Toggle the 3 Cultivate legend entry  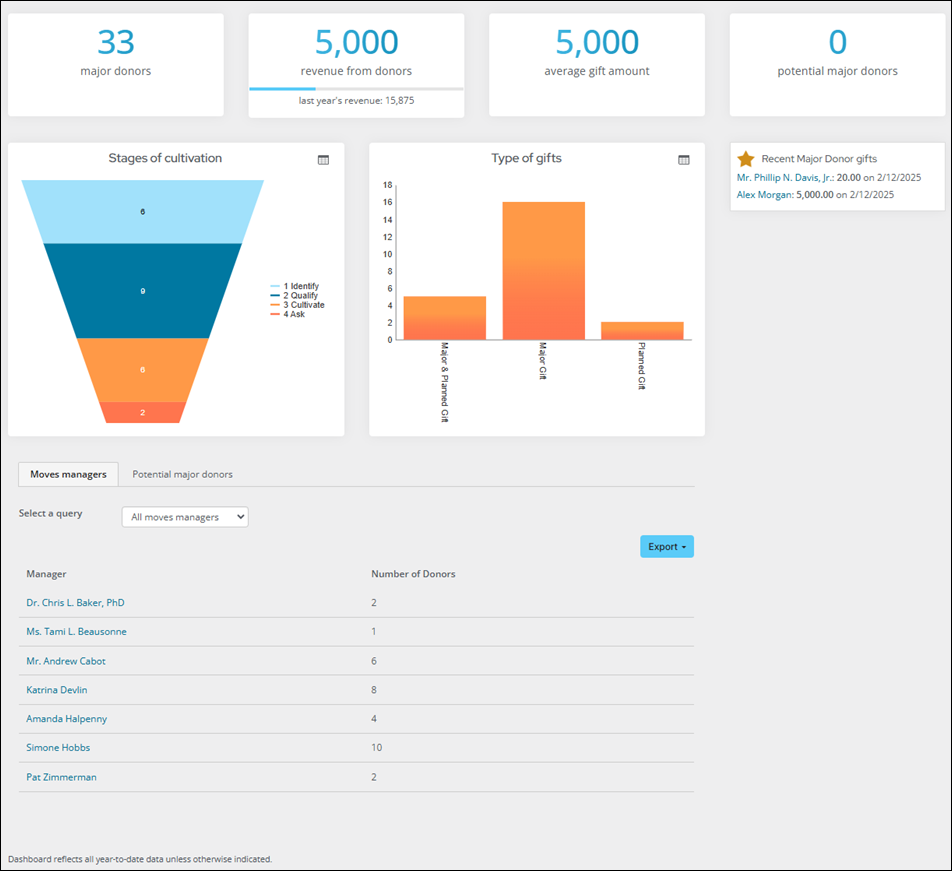pos(298,305)
